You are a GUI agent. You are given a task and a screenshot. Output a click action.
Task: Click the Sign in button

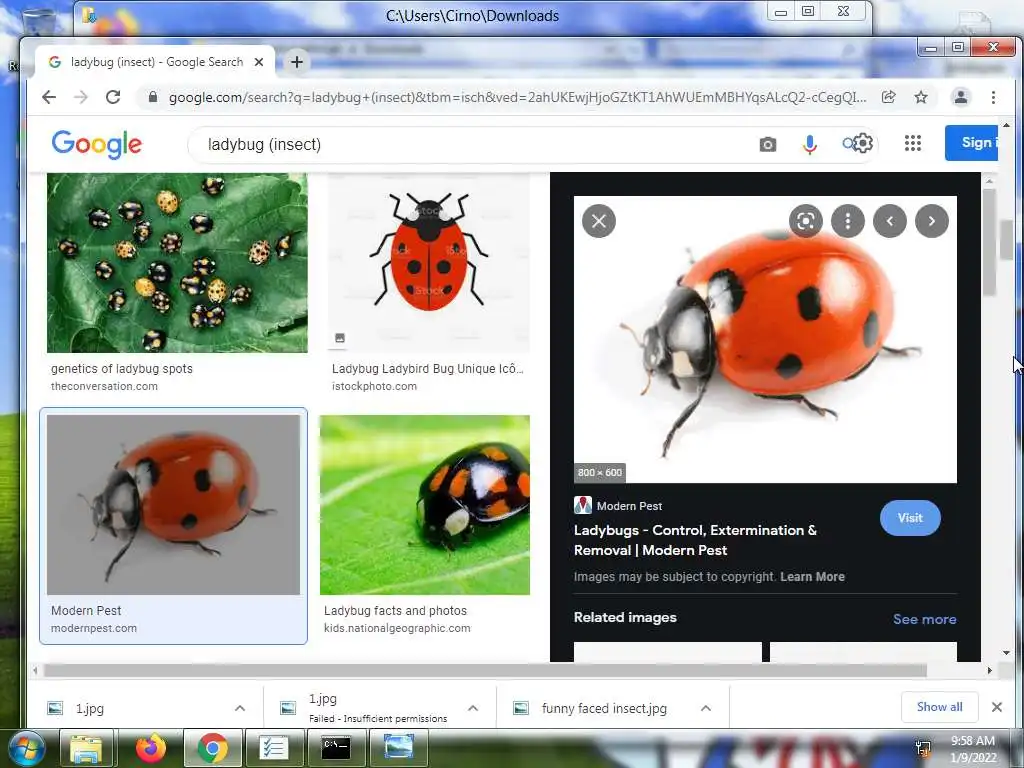pyautogui.click(x=971, y=142)
